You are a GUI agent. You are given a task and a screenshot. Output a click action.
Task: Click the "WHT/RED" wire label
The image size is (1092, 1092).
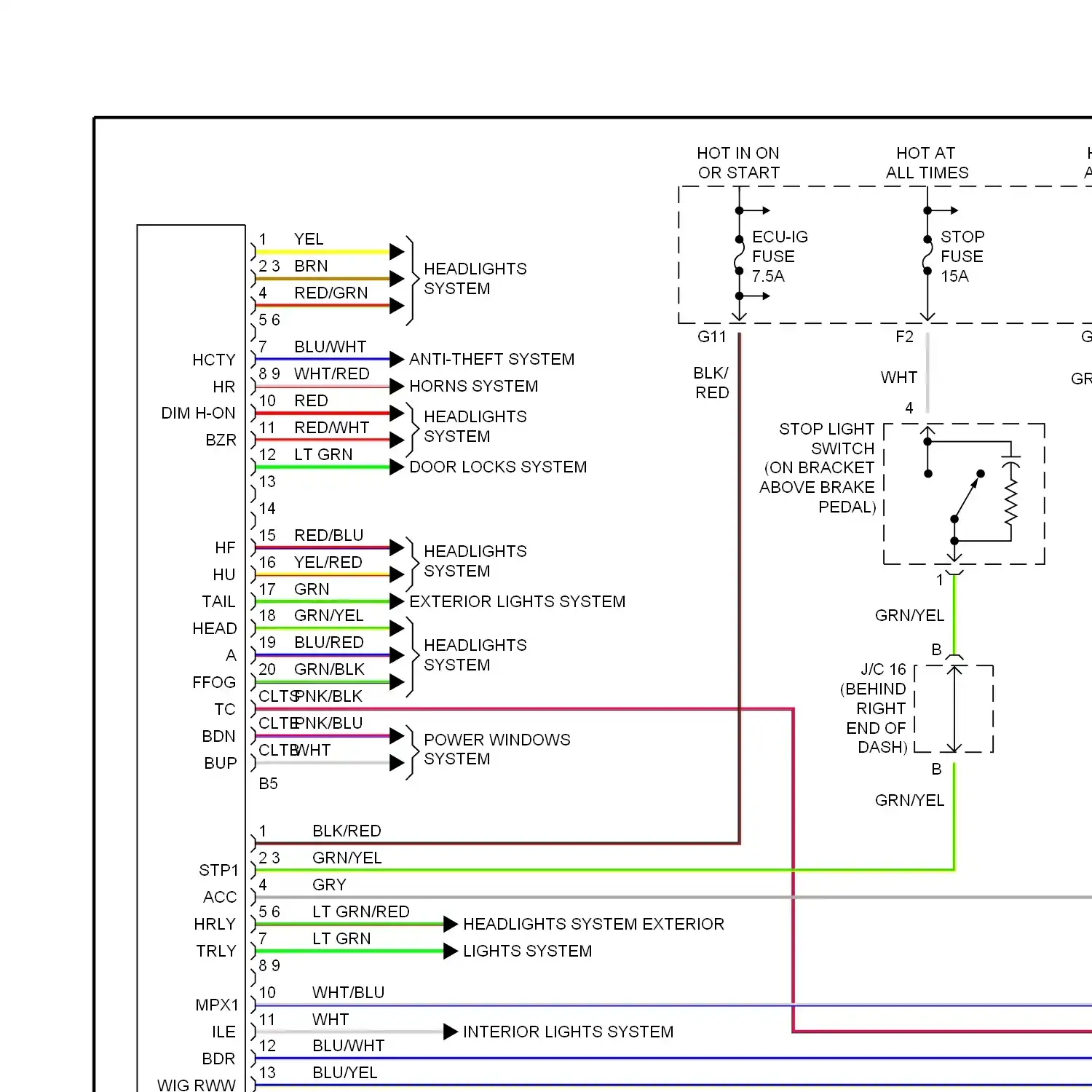pyautogui.click(x=331, y=374)
